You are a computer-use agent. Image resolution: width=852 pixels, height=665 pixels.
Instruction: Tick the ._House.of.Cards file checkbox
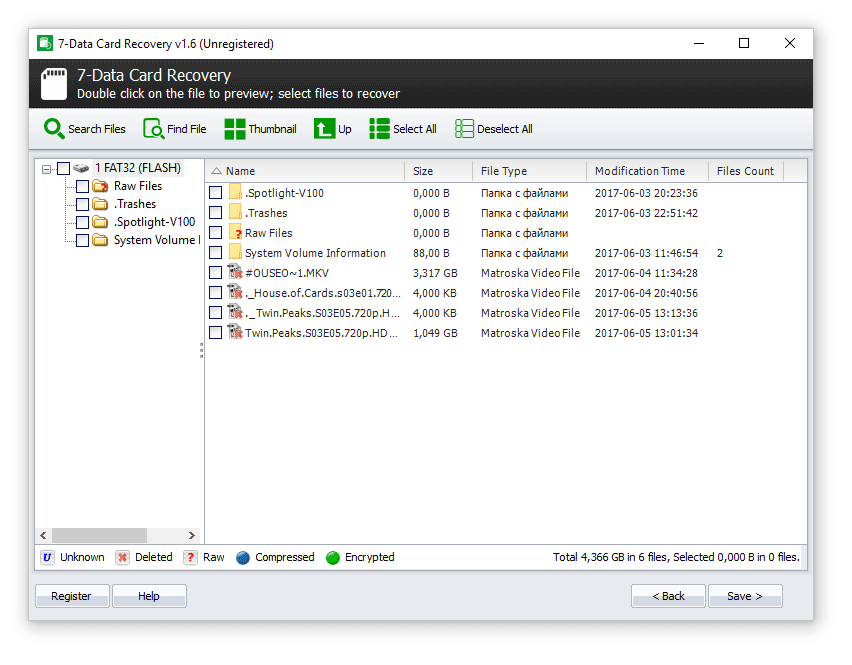pos(216,293)
